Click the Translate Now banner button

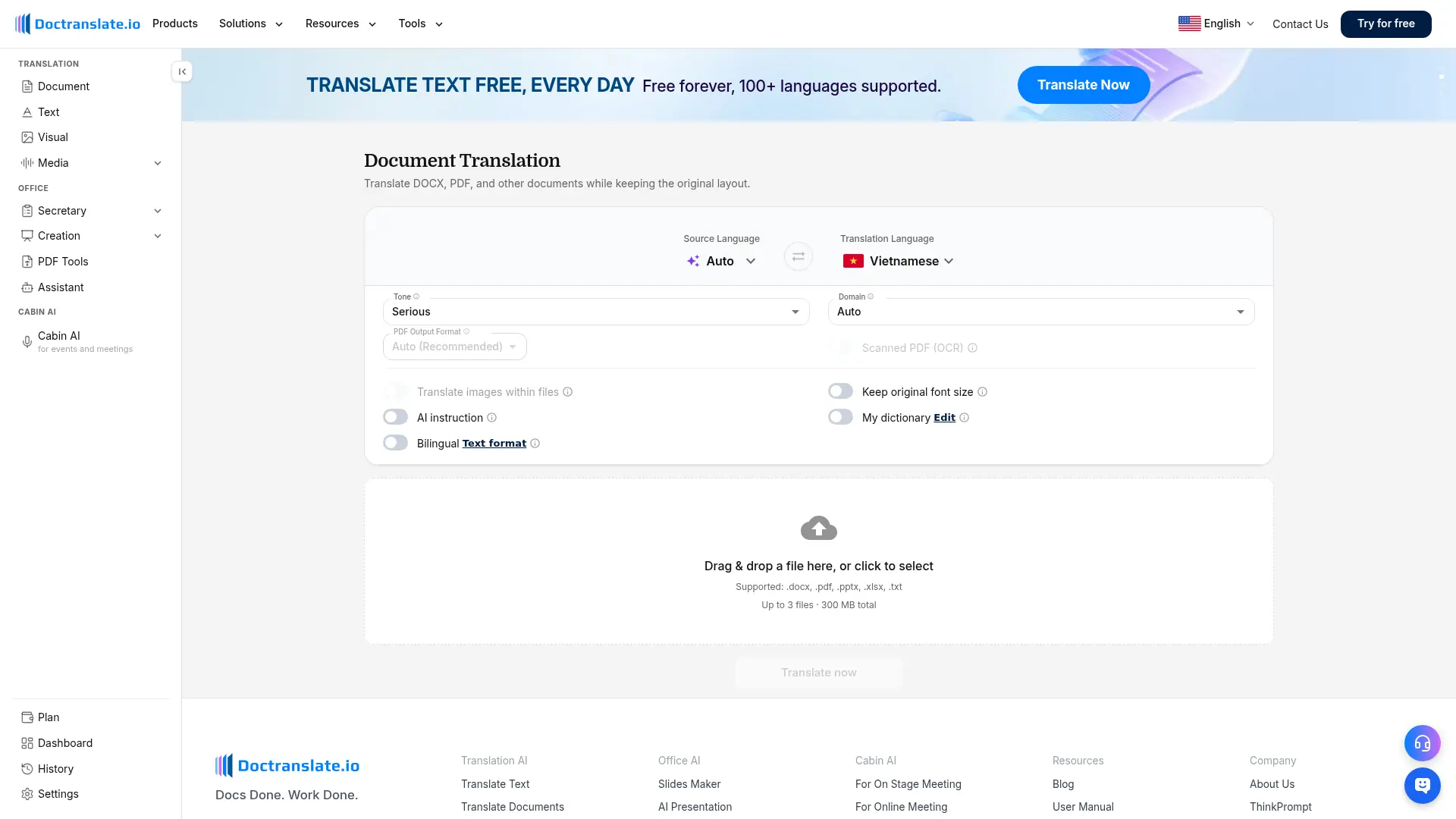pos(1084,85)
